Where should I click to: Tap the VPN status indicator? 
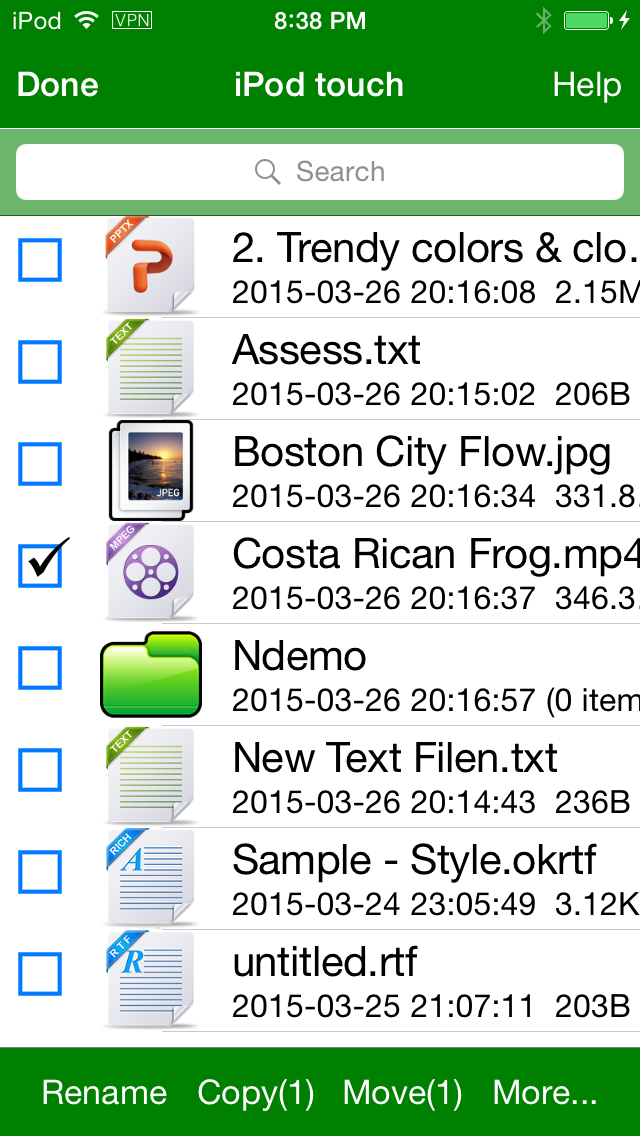[131, 20]
